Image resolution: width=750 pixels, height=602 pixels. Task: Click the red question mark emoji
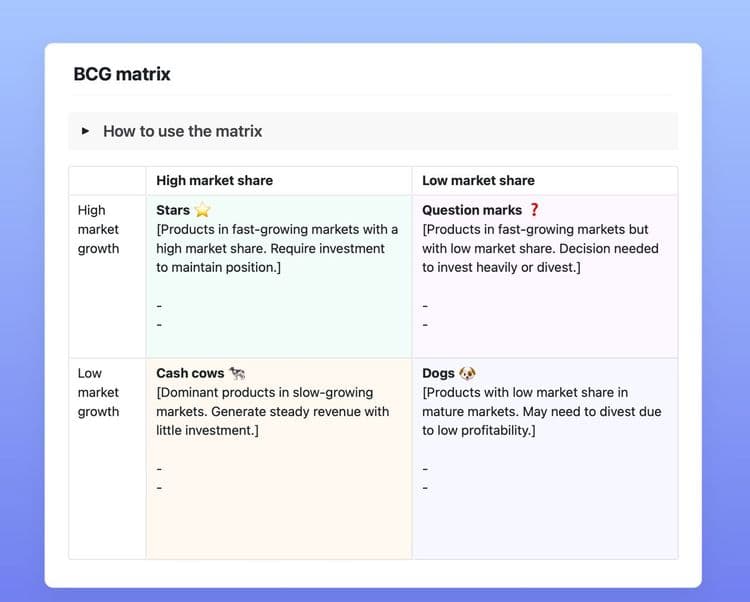point(534,210)
